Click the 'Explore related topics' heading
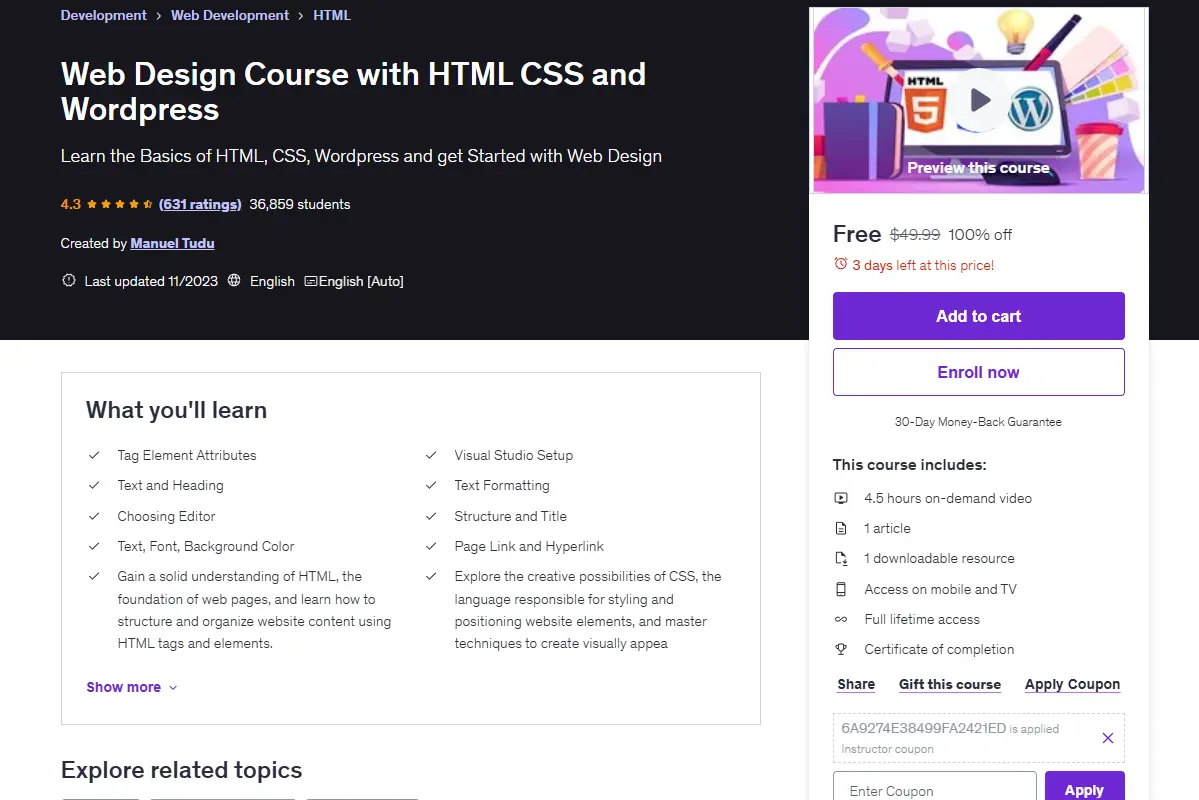The width and height of the screenshot is (1199, 800). click(x=181, y=770)
